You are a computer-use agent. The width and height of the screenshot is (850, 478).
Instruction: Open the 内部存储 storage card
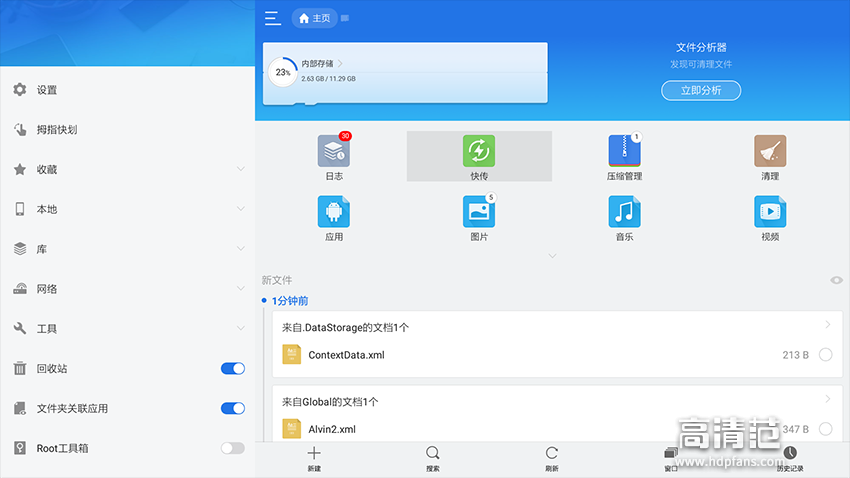click(405, 73)
